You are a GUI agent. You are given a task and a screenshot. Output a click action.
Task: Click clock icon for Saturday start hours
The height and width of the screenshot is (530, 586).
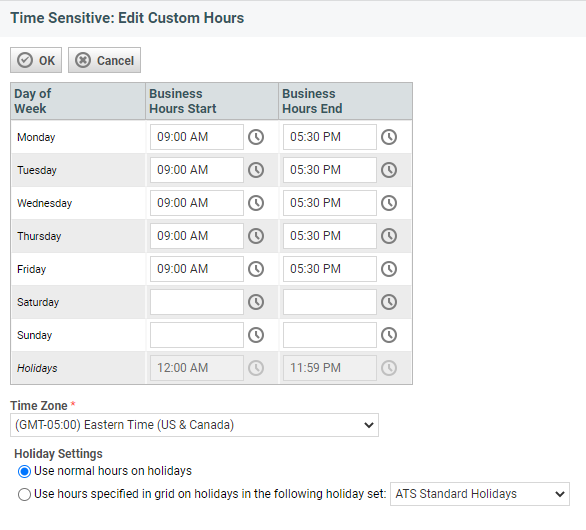[x=256, y=302]
